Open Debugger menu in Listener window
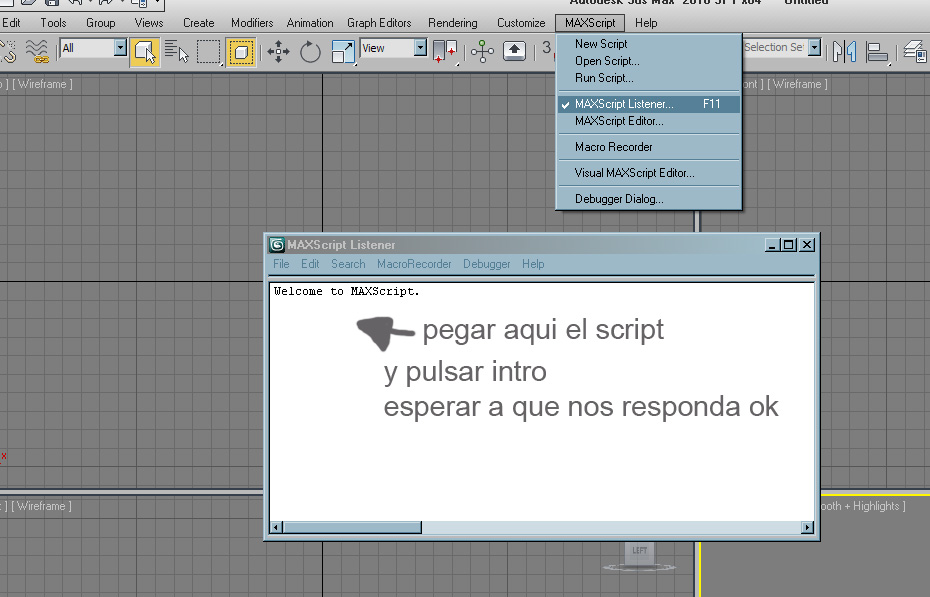 point(486,264)
